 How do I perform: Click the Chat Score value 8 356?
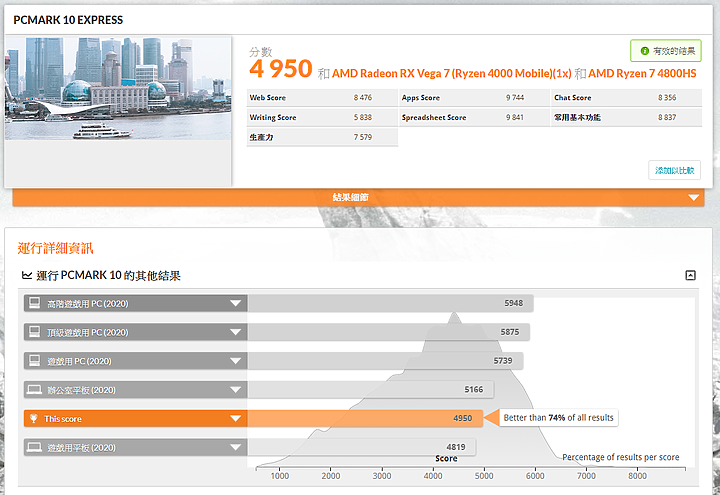[x=667, y=98]
